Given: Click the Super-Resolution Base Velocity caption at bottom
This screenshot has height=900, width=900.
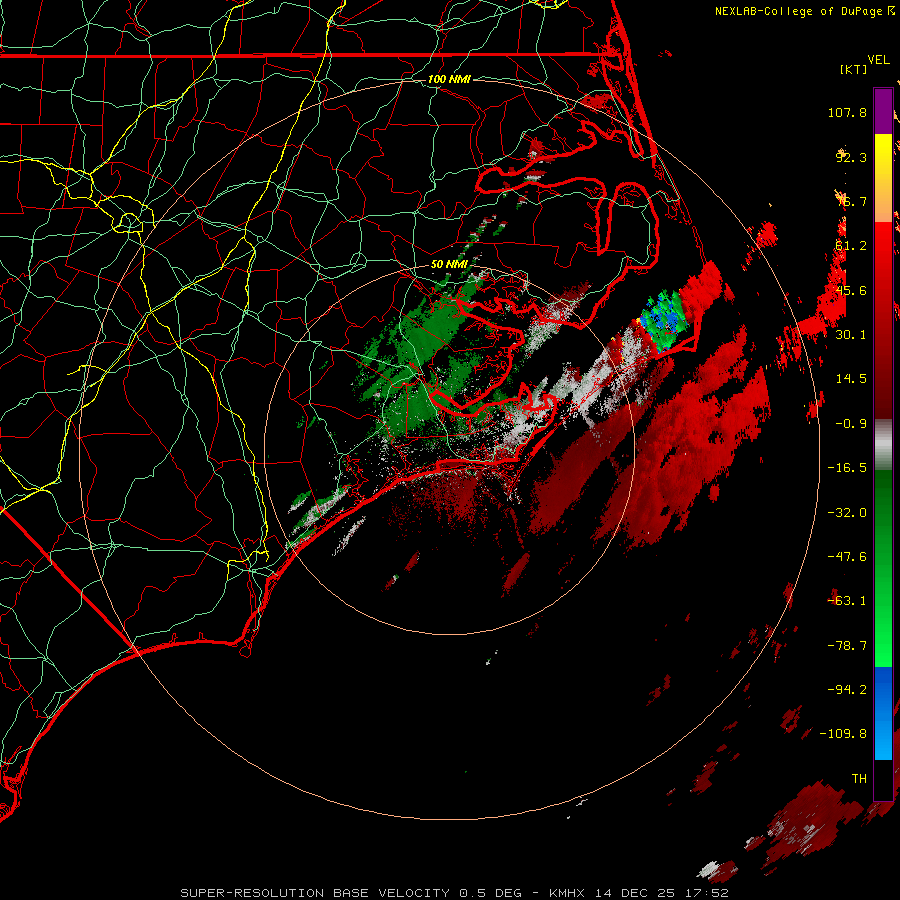Looking at the screenshot, I should point(454,893).
